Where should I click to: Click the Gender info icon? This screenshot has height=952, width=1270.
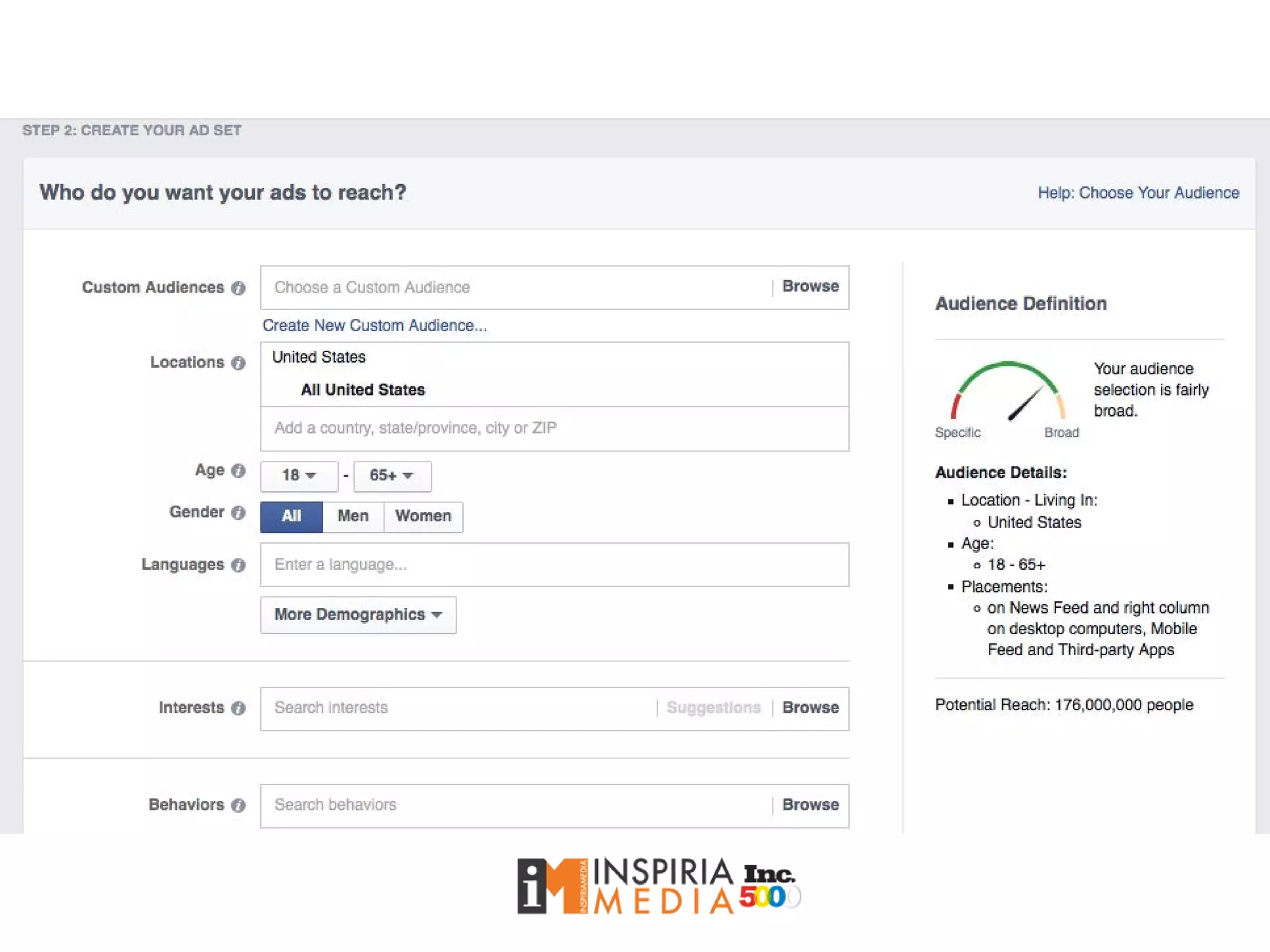238,513
